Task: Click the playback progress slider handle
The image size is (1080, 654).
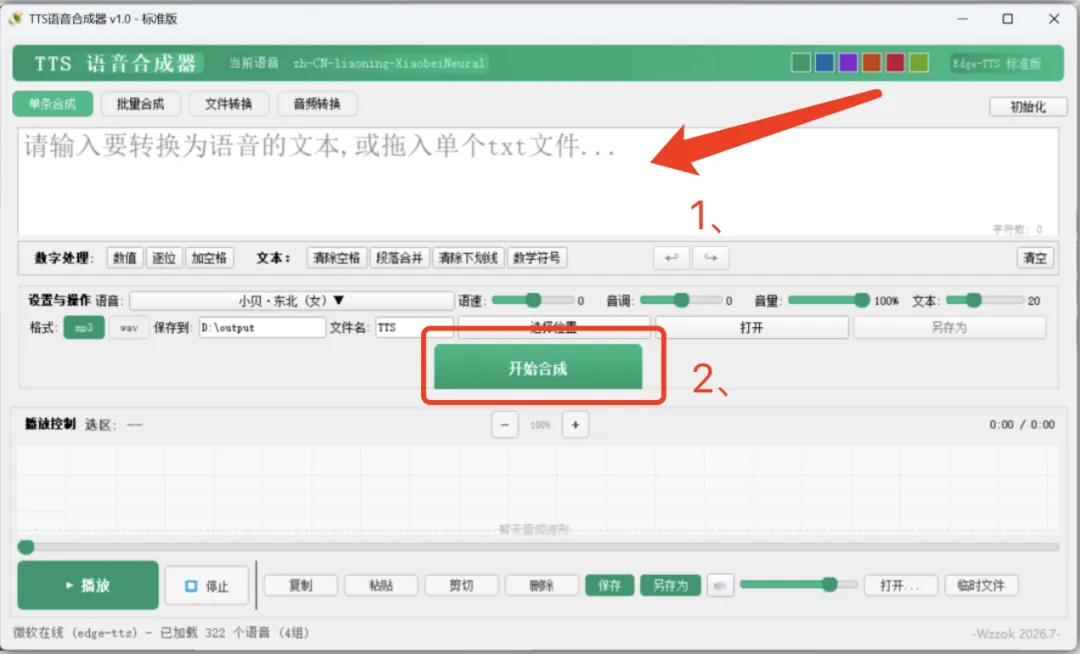Action: click(x=26, y=547)
